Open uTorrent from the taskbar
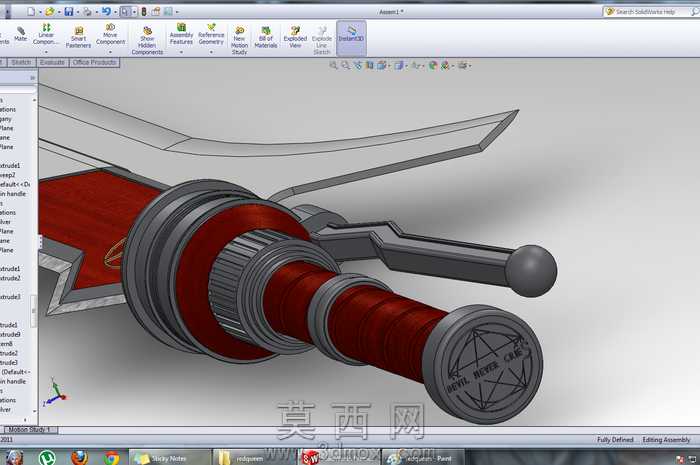Image resolution: width=700 pixels, height=465 pixels. coord(47,458)
